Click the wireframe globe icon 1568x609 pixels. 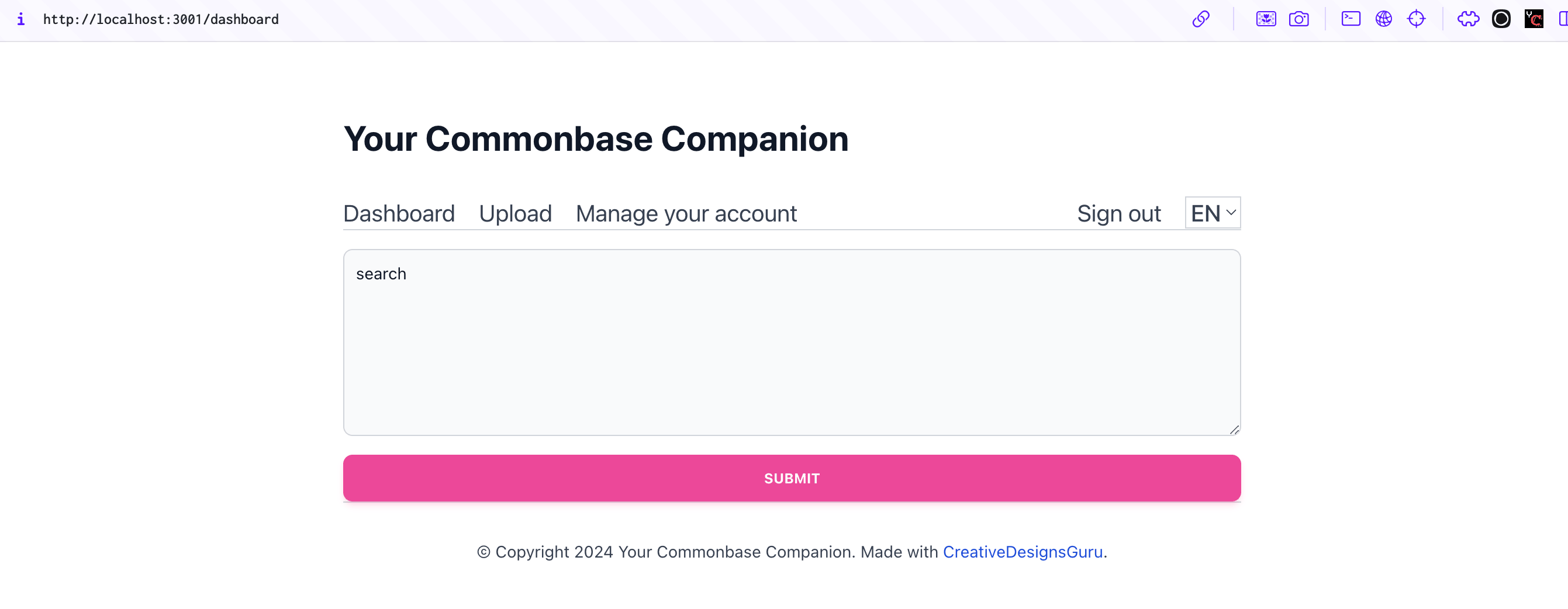tap(1383, 19)
